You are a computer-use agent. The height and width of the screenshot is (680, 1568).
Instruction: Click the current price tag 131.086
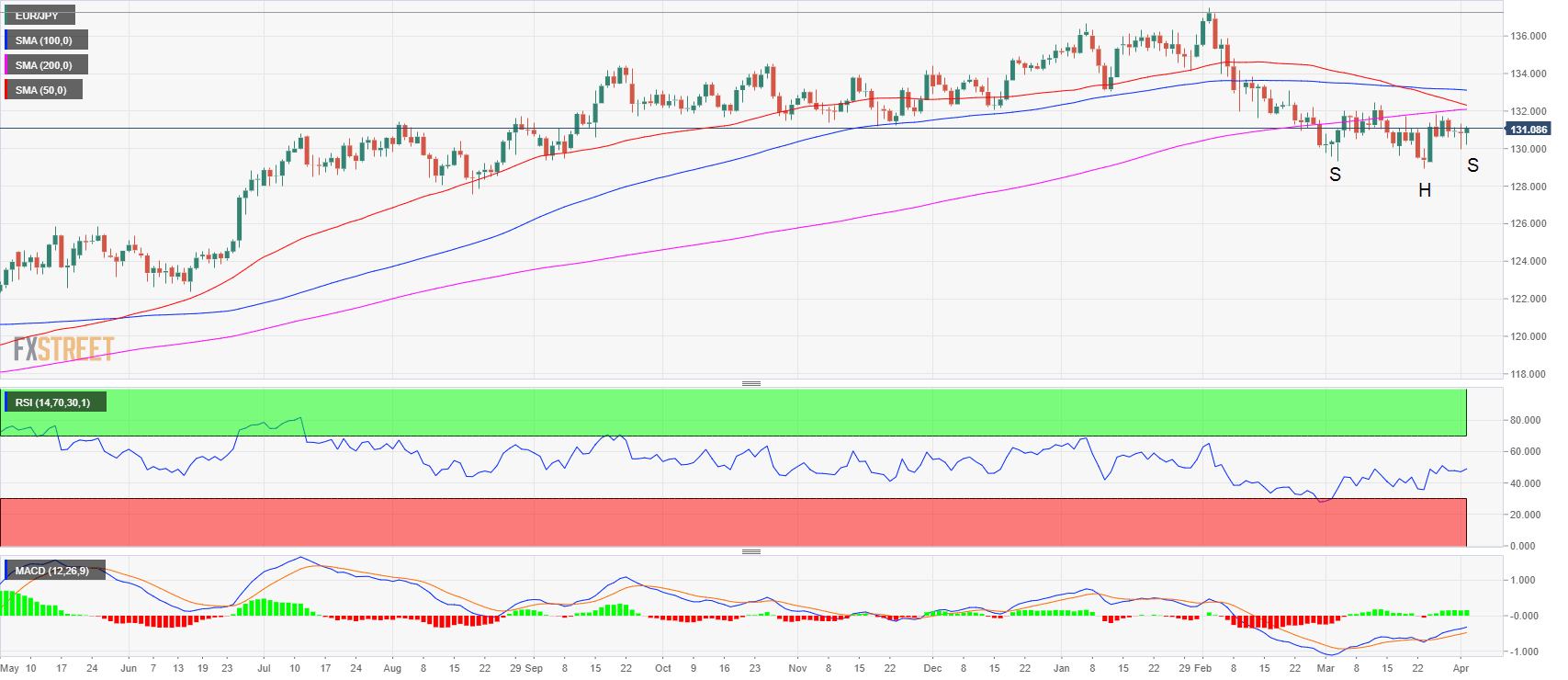point(1529,130)
